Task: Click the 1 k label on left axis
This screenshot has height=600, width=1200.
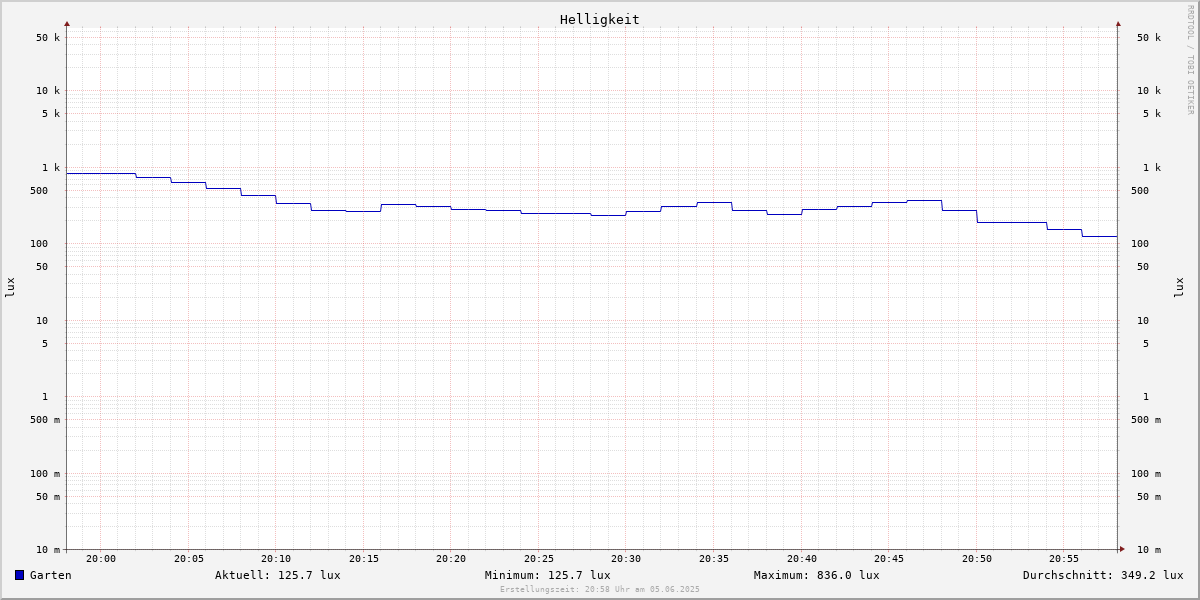Action: click(51, 168)
